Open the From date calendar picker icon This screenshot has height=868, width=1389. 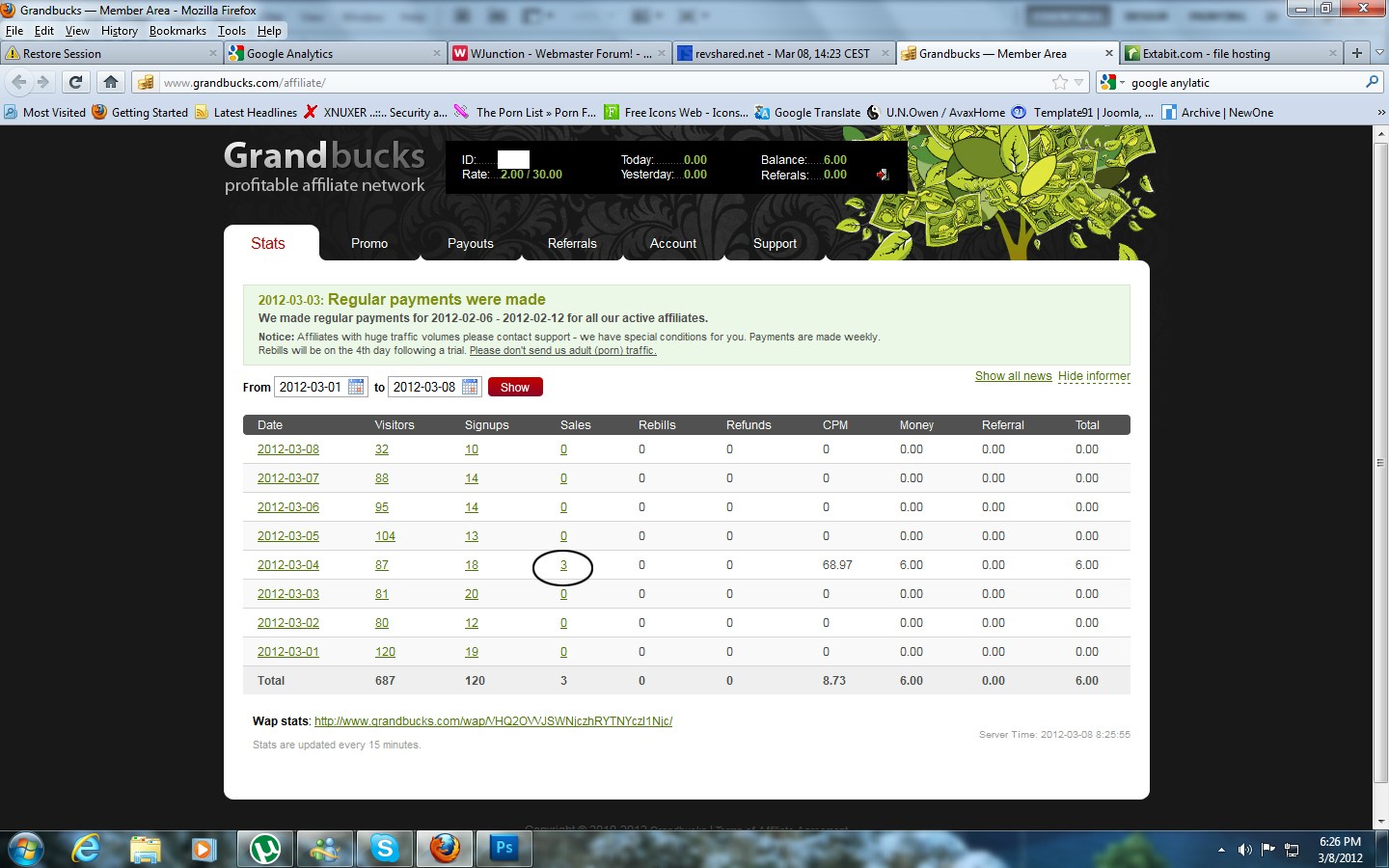356,387
